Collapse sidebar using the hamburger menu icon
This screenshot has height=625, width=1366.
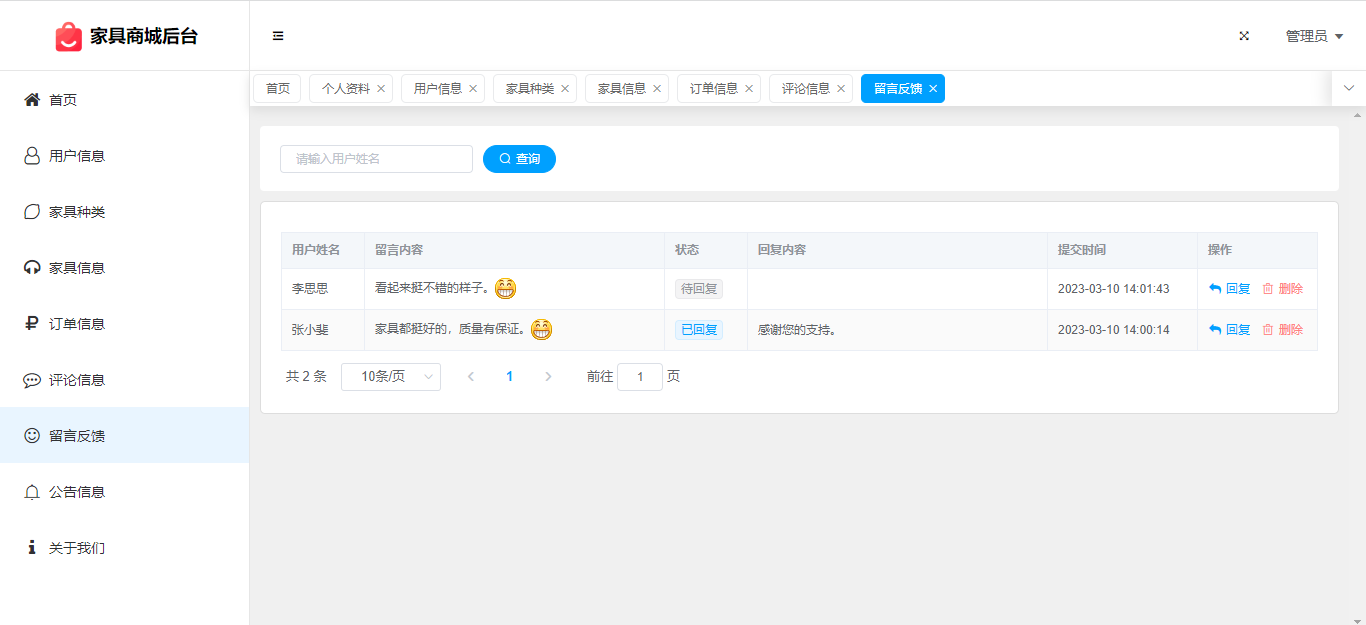click(x=278, y=36)
